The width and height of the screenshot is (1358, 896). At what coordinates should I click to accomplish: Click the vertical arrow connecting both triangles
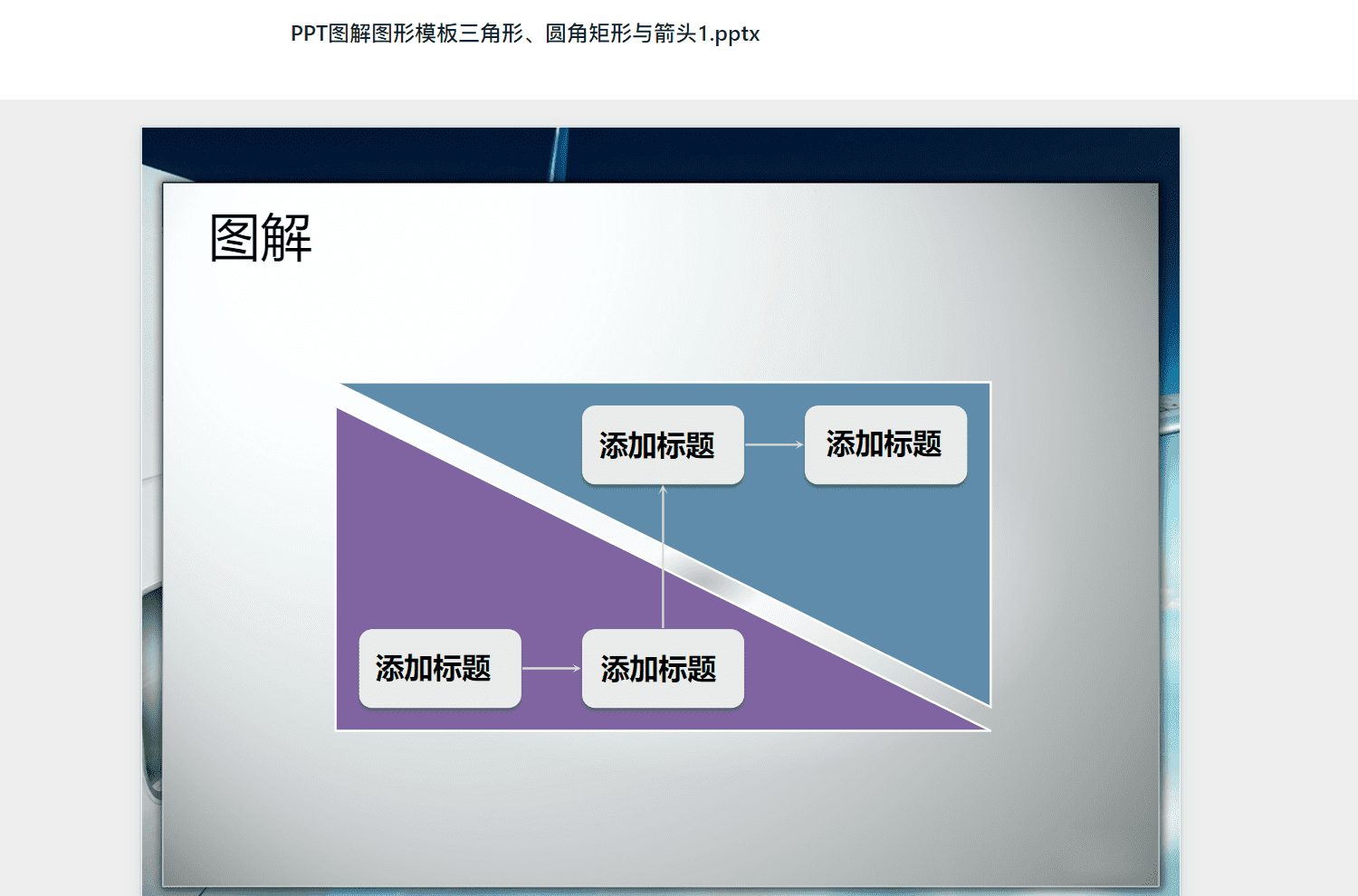(663, 557)
